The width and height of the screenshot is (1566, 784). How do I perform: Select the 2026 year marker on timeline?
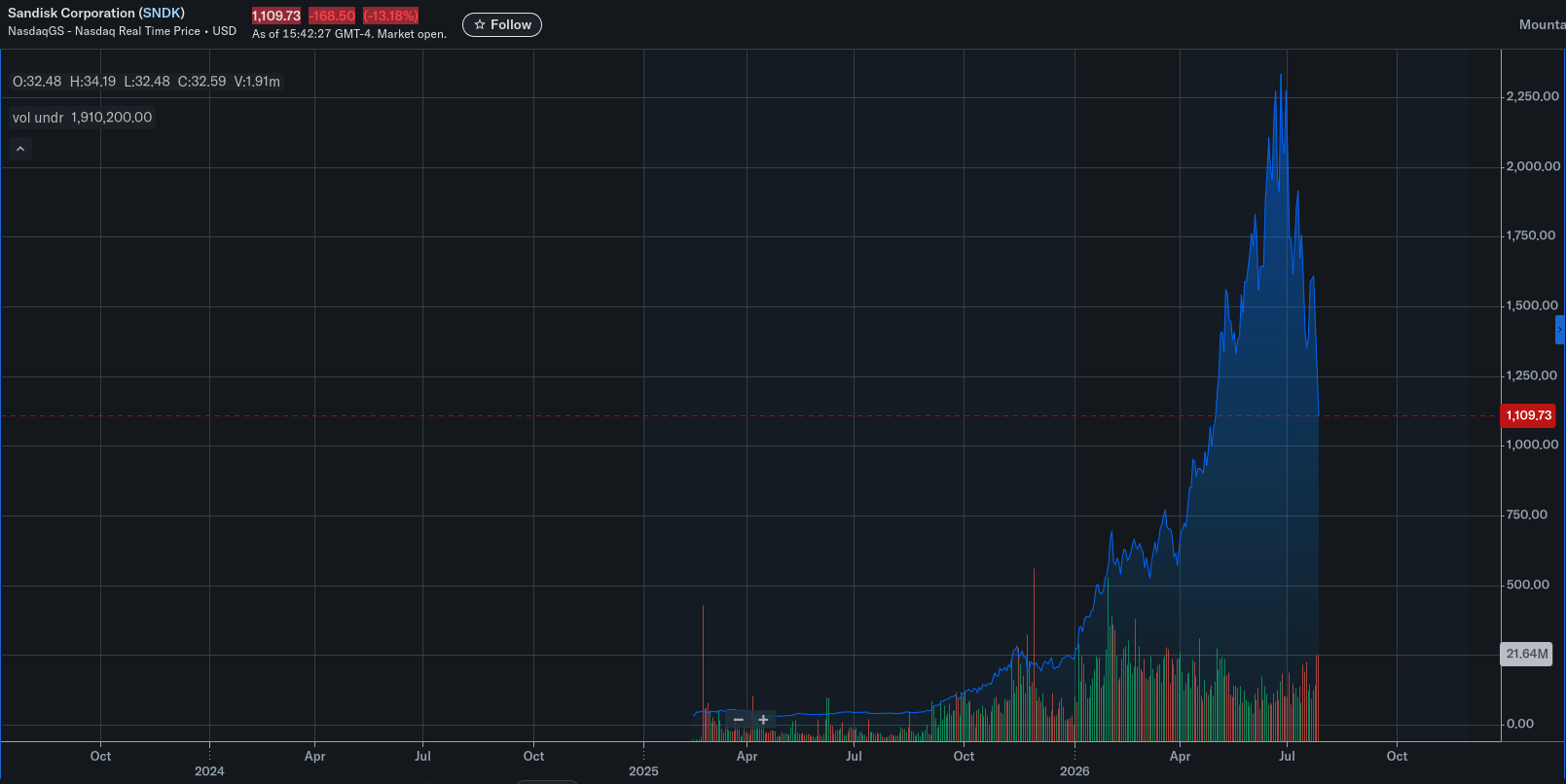[x=1074, y=771]
